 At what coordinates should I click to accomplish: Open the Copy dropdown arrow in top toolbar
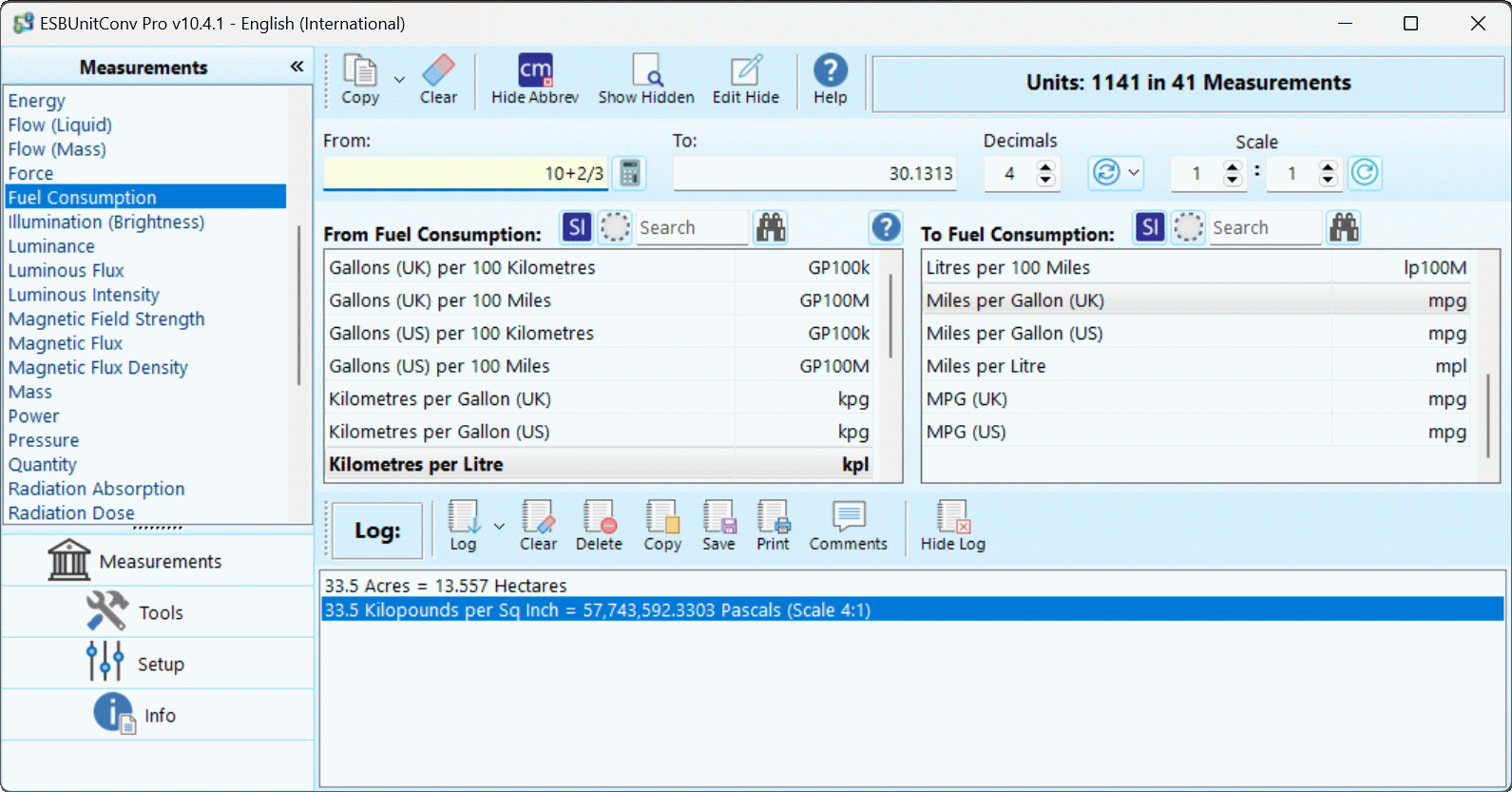(x=399, y=80)
